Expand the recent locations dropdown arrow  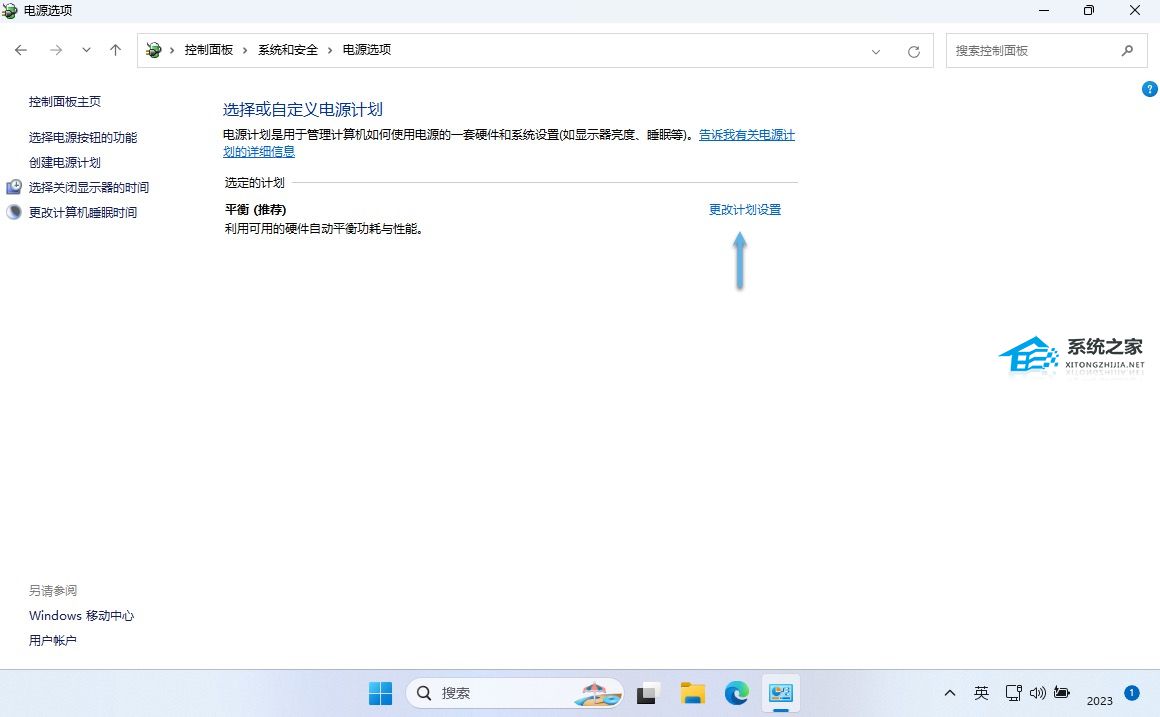[86, 50]
